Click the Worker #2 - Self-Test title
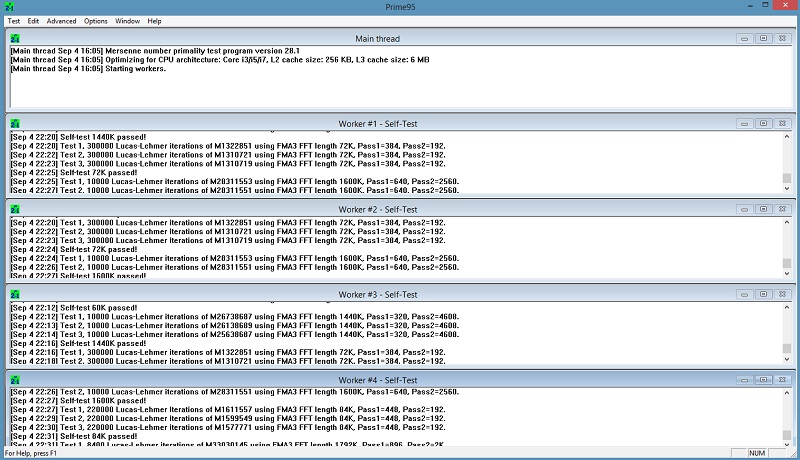This screenshot has height=460, width=800. point(378,209)
